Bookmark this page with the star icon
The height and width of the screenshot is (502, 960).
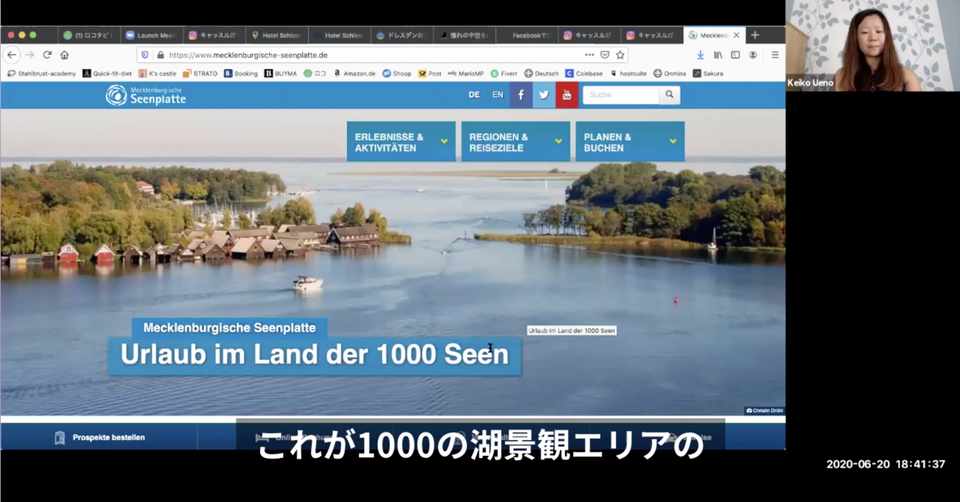point(620,54)
